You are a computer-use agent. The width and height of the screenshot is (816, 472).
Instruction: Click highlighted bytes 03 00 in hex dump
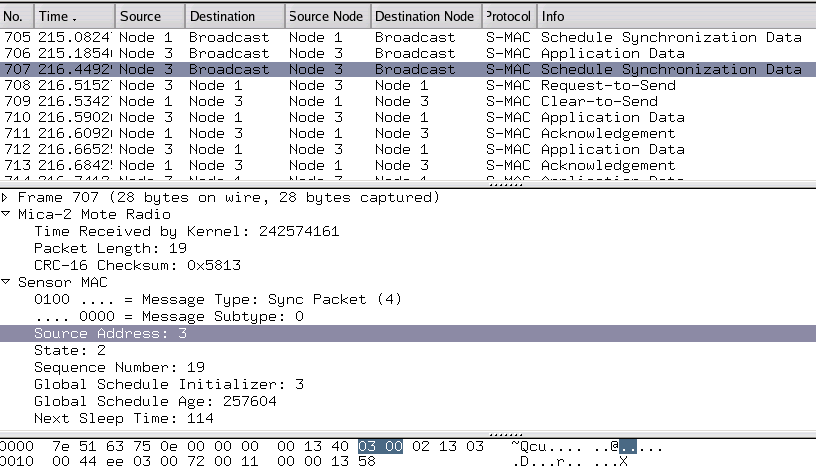pos(379,446)
